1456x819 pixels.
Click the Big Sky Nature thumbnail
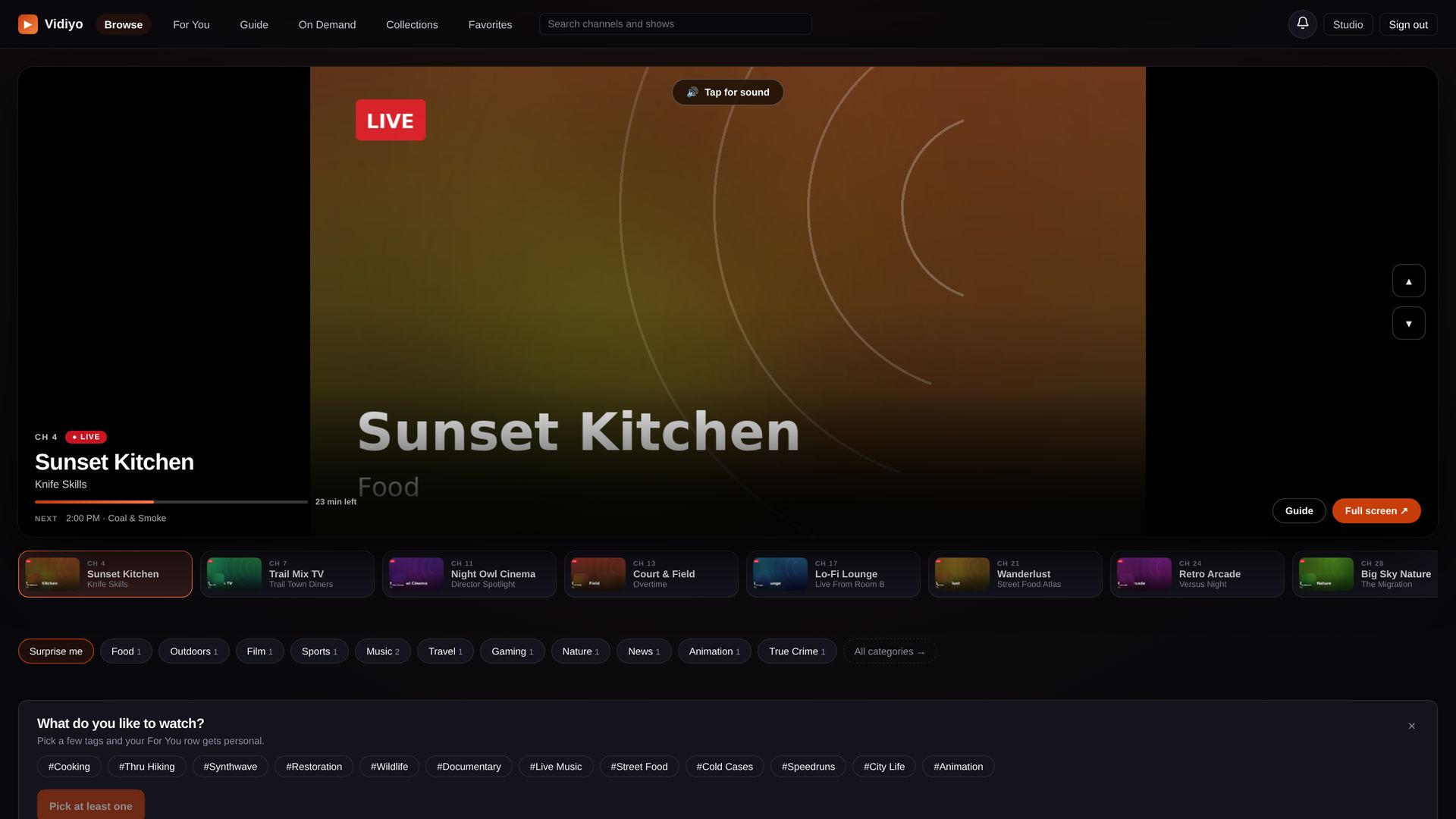(x=1326, y=574)
